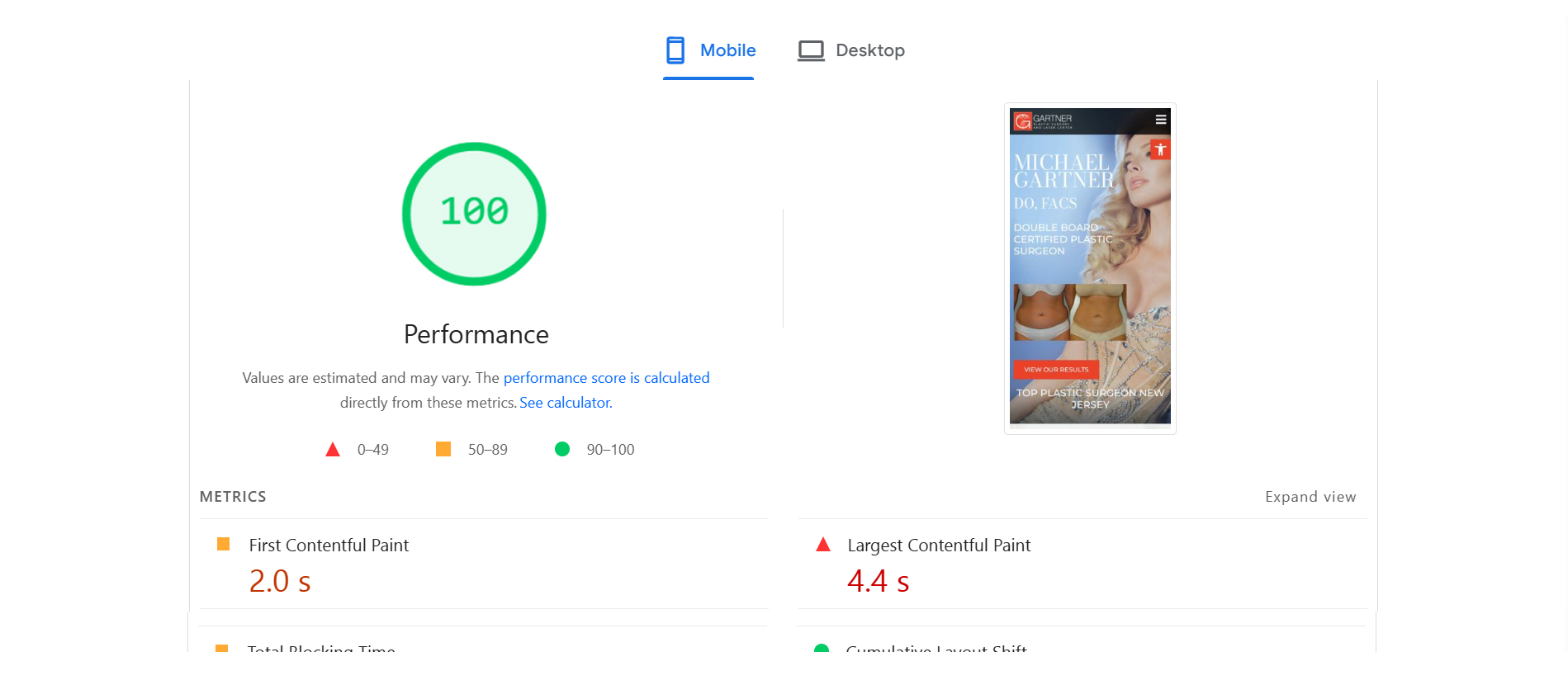Image resolution: width=1568 pixels, height=685 pixels.
Task: Expand the First Contentful Paint metric
Action: [x=329, y=546]
